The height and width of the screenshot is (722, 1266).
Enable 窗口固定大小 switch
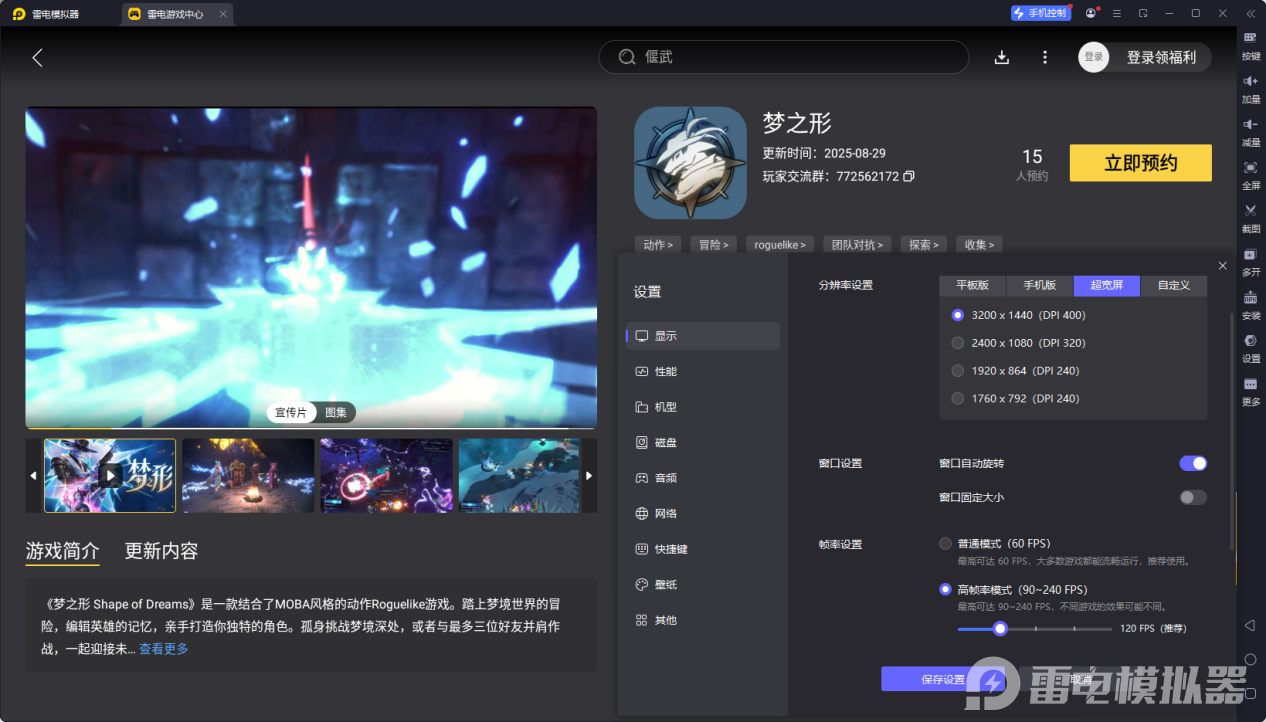pyautogui.click(x=1193, y=497)
